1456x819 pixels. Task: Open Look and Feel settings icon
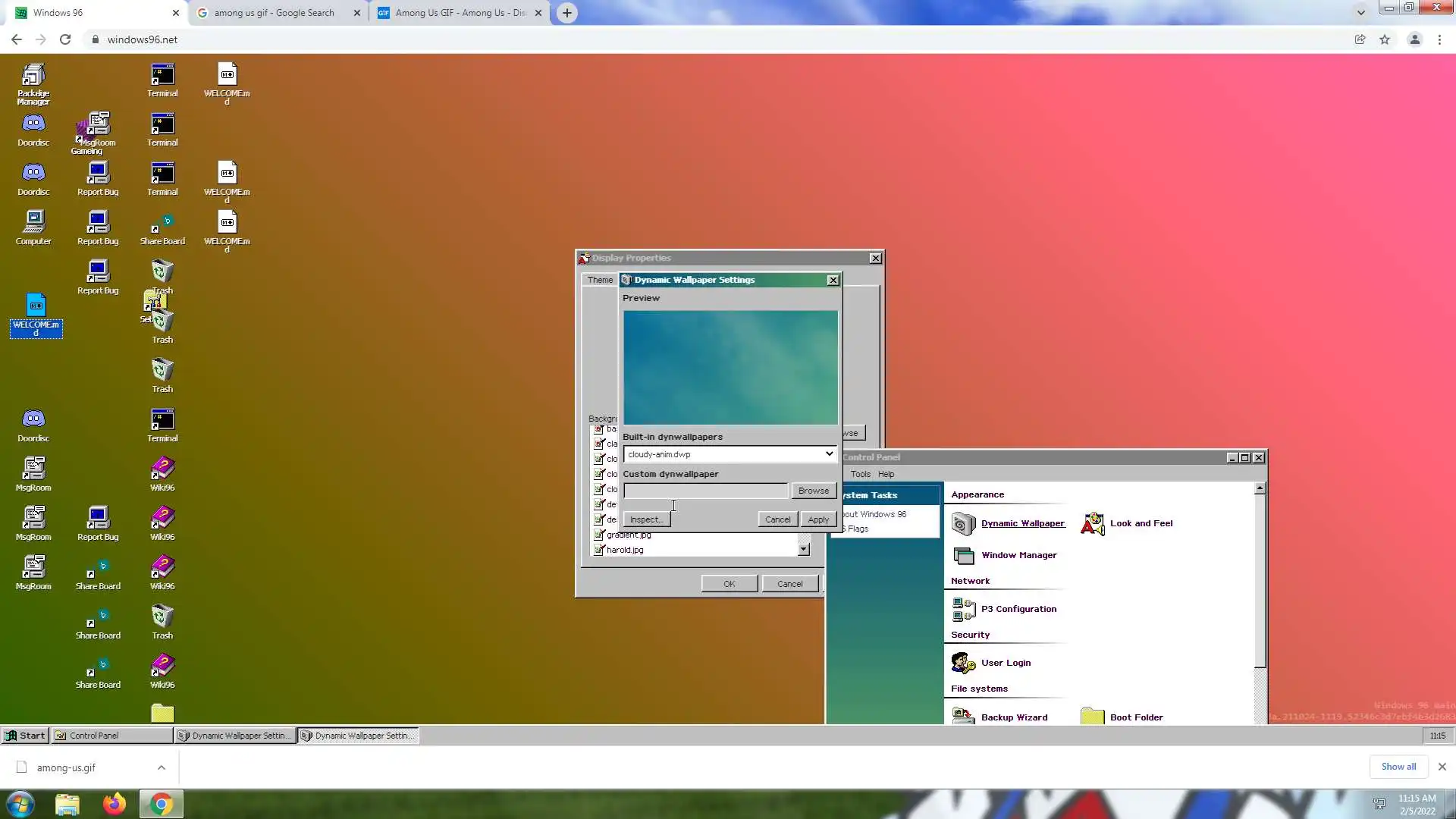point(1092,524)
